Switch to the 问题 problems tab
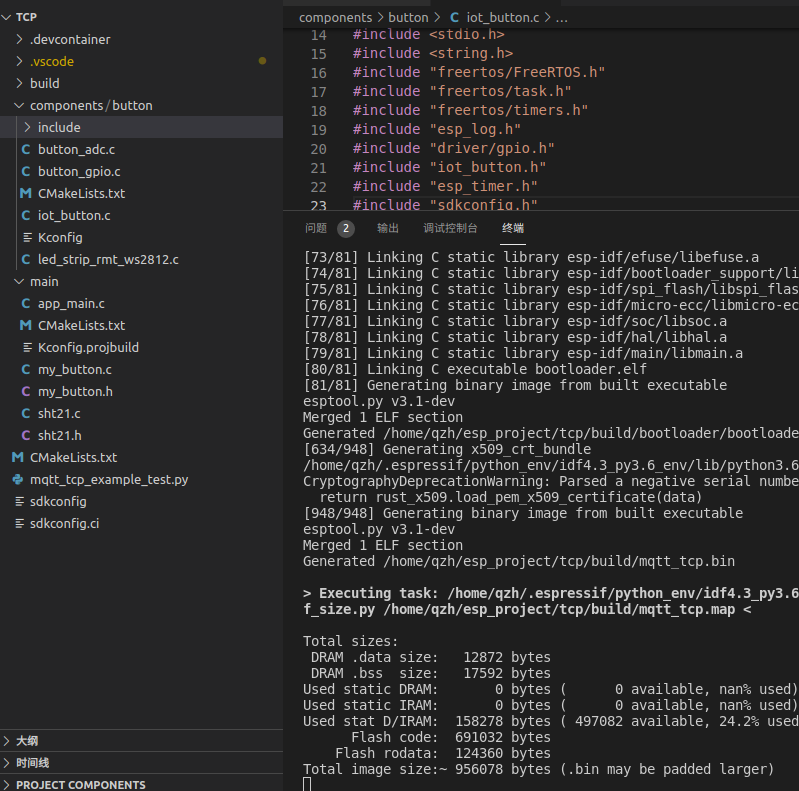Viewport: 799px width, 791px height. coord(316,228)
